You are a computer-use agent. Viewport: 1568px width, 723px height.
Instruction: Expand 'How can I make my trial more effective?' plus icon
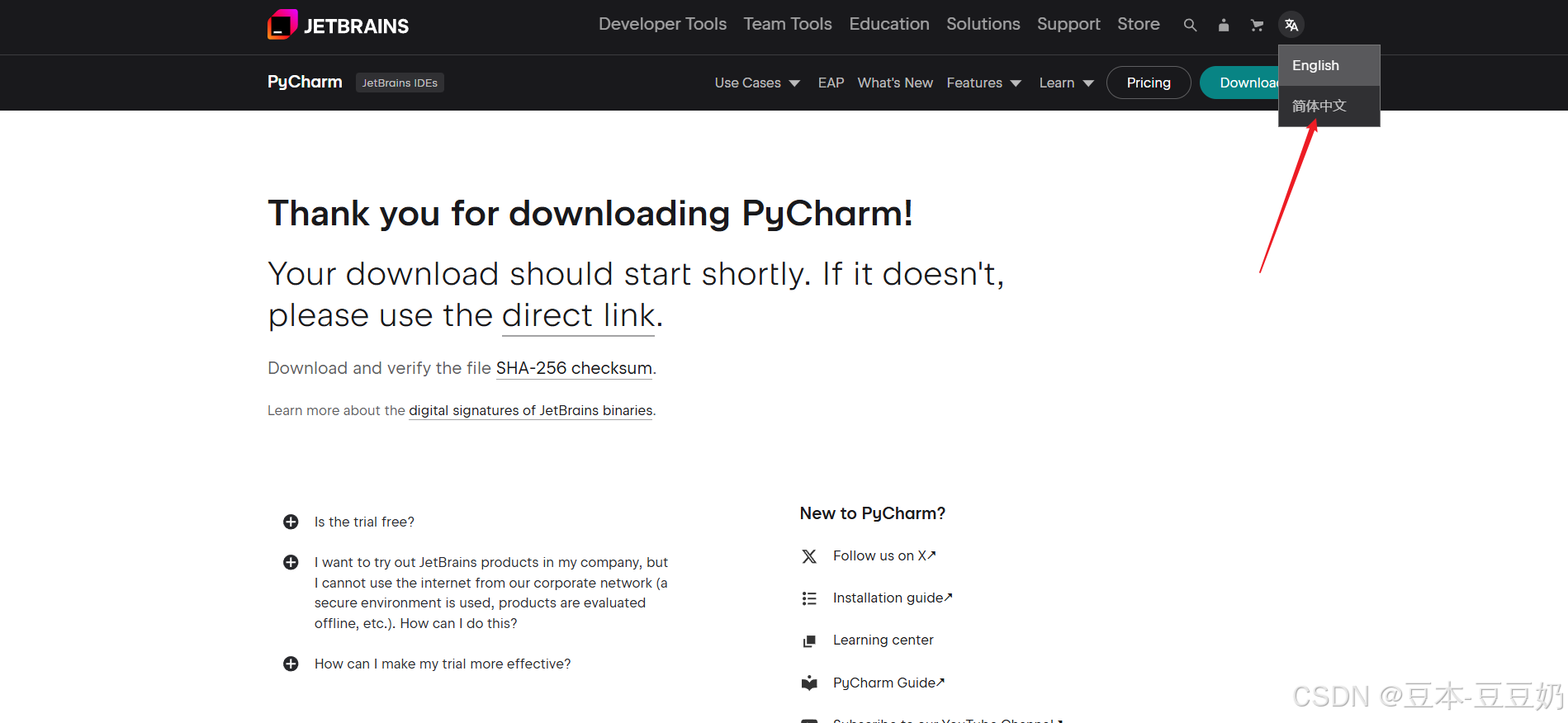[291, 664]
